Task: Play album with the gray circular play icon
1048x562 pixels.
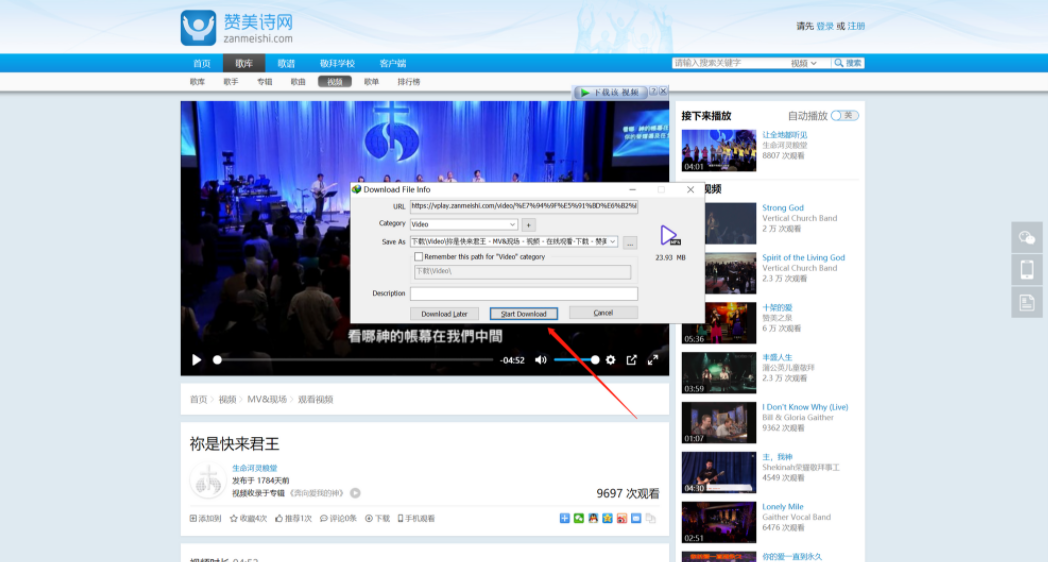Action: 356,493
